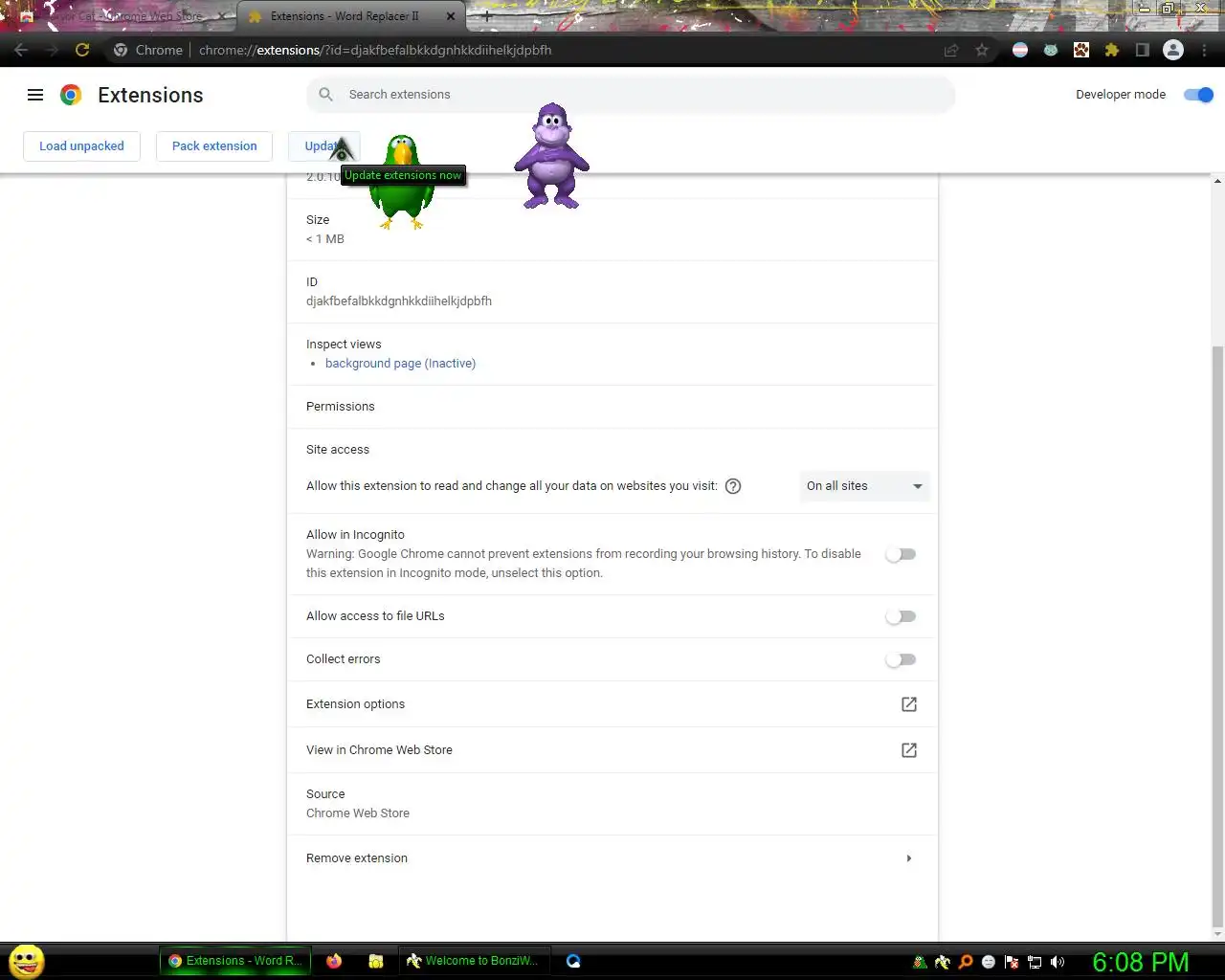Click the share page icon in address bar
This screenshot has height=980, width=1225.
click(951, 50)
